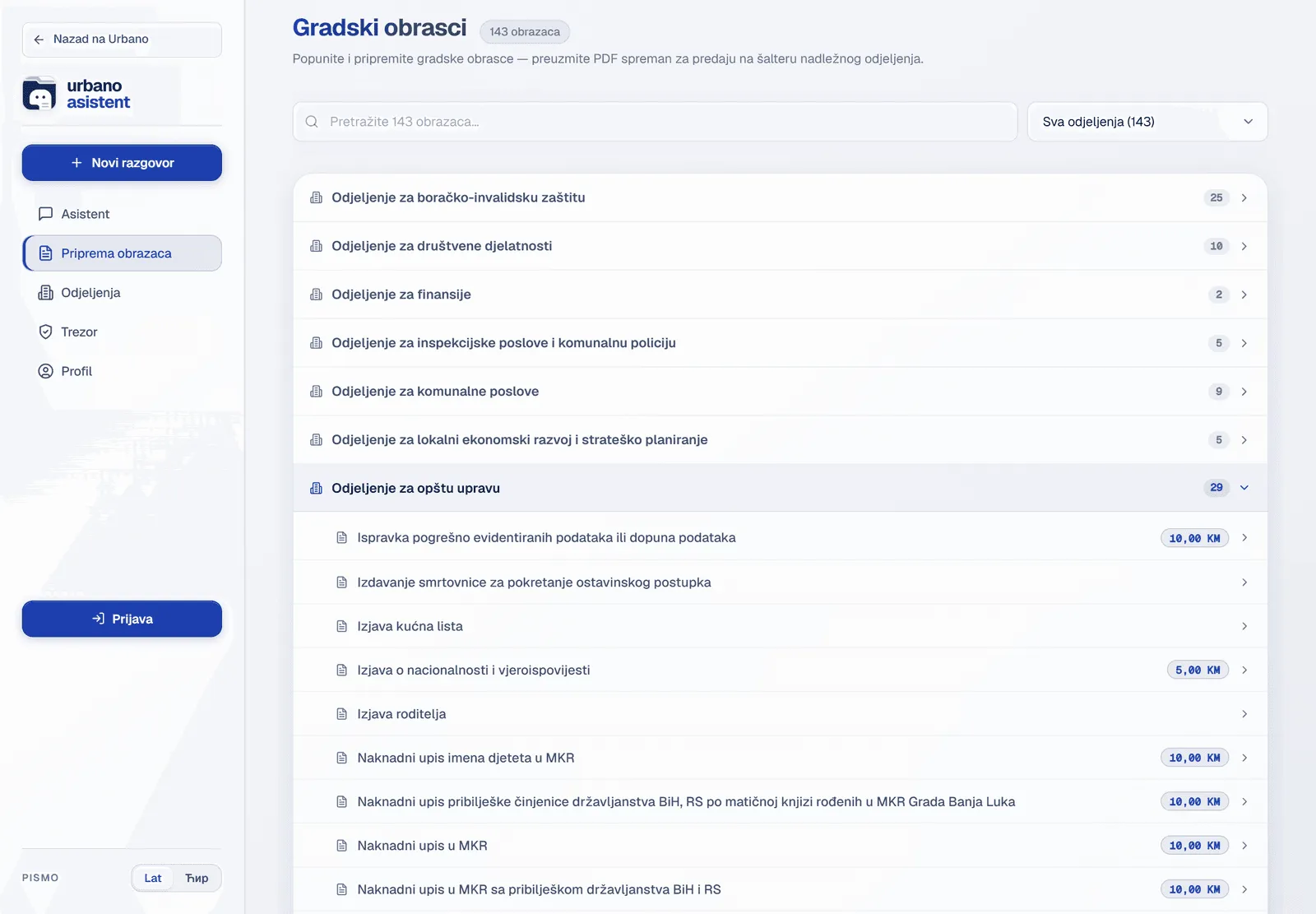The height and width of the screenshot is (914, 1316).
Task: Click the building icon for boračko-invalidsku zaštitu
Action: tap(316, 197)
